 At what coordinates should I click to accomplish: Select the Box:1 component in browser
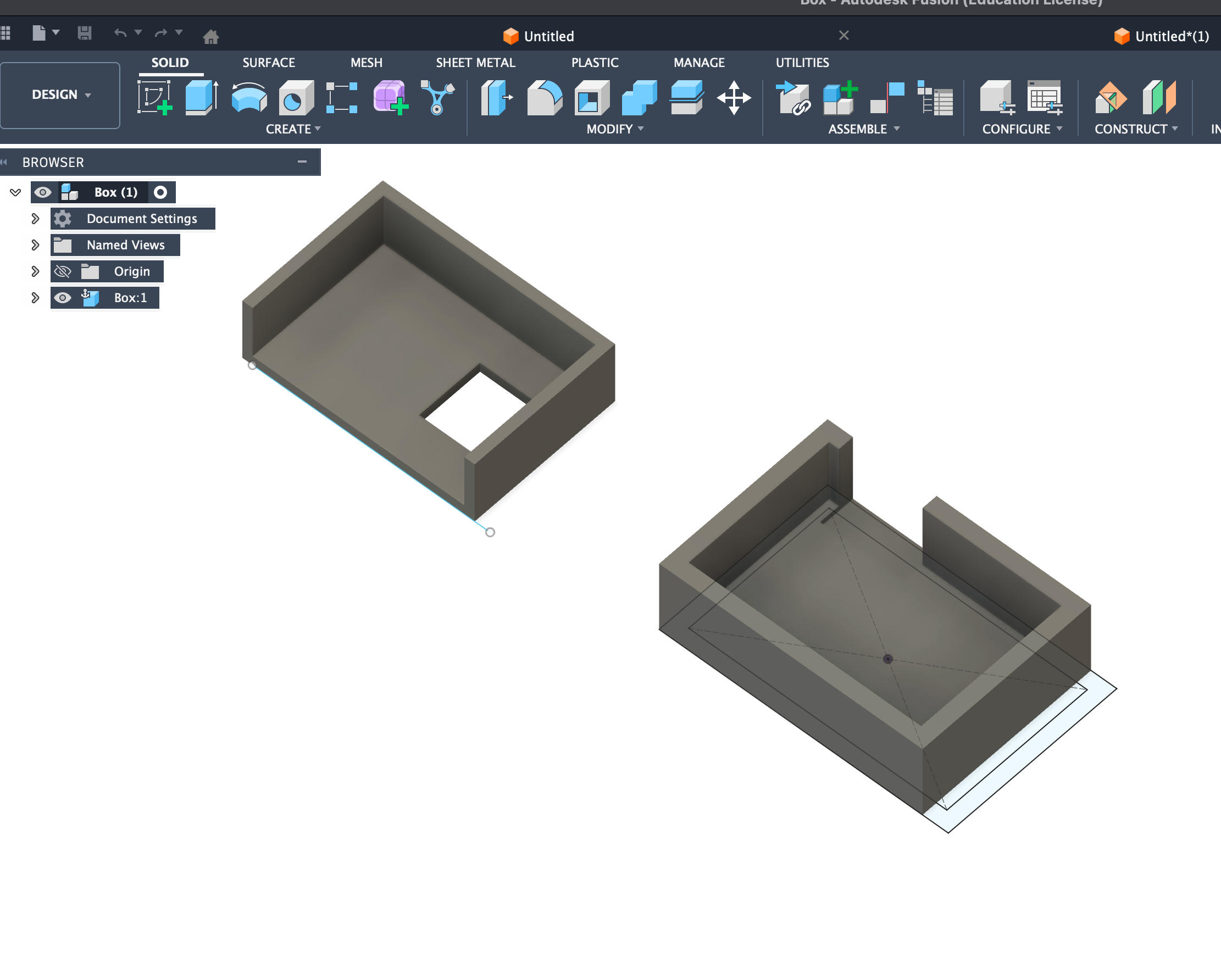[x=130, y=298]
